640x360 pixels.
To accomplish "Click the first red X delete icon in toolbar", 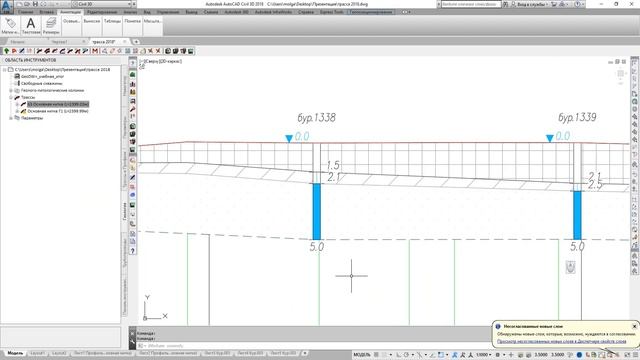I will click(x=150, y=51).
